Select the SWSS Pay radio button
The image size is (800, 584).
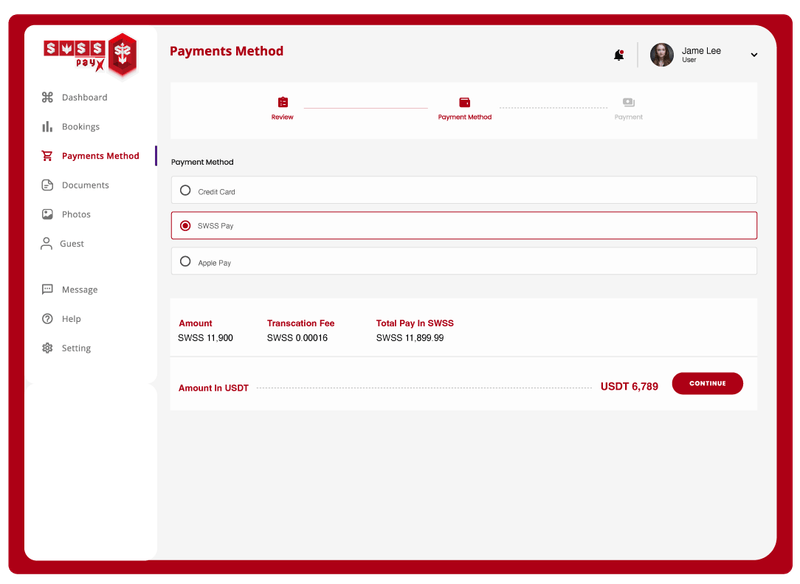[184, 226]
